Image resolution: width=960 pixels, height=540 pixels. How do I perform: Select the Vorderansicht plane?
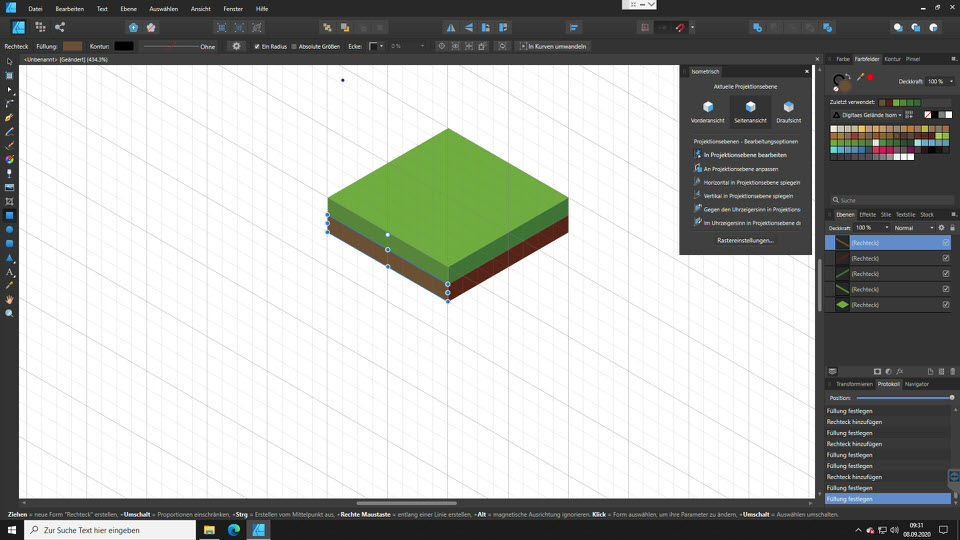(x=707, y=112)
